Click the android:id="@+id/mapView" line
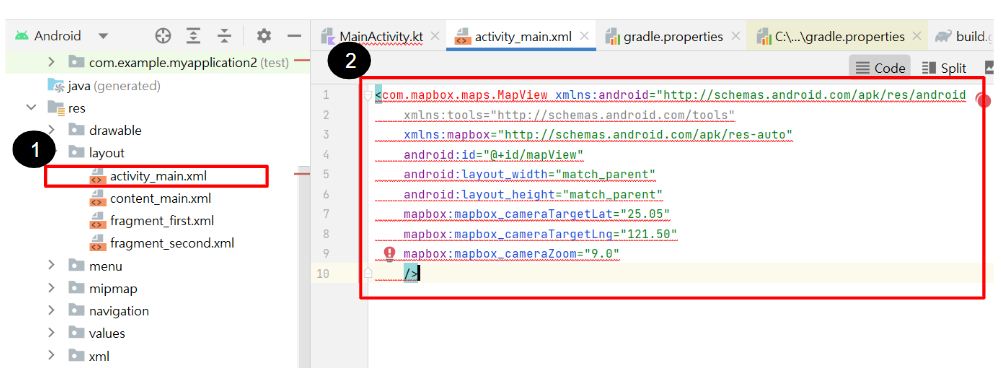Screen dimensions: 1001x368 [493, 155]
